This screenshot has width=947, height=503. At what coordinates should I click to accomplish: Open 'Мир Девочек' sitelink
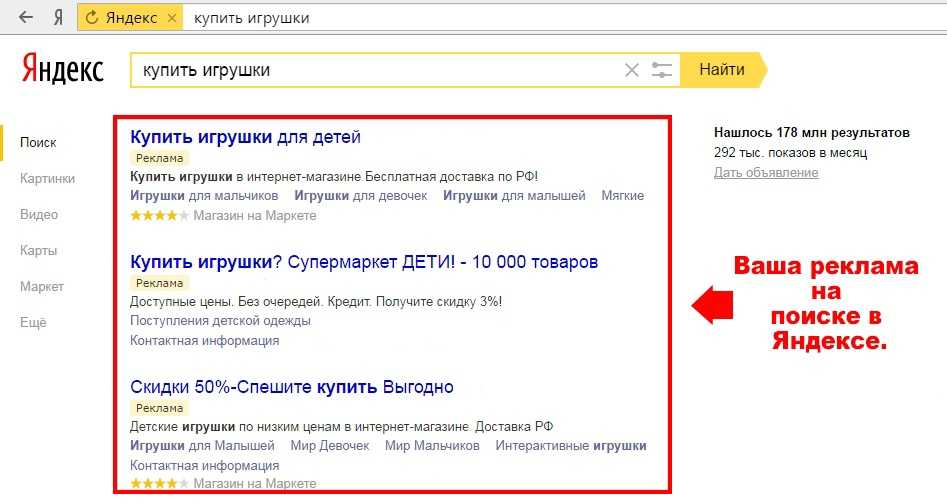tap(330, 446)
